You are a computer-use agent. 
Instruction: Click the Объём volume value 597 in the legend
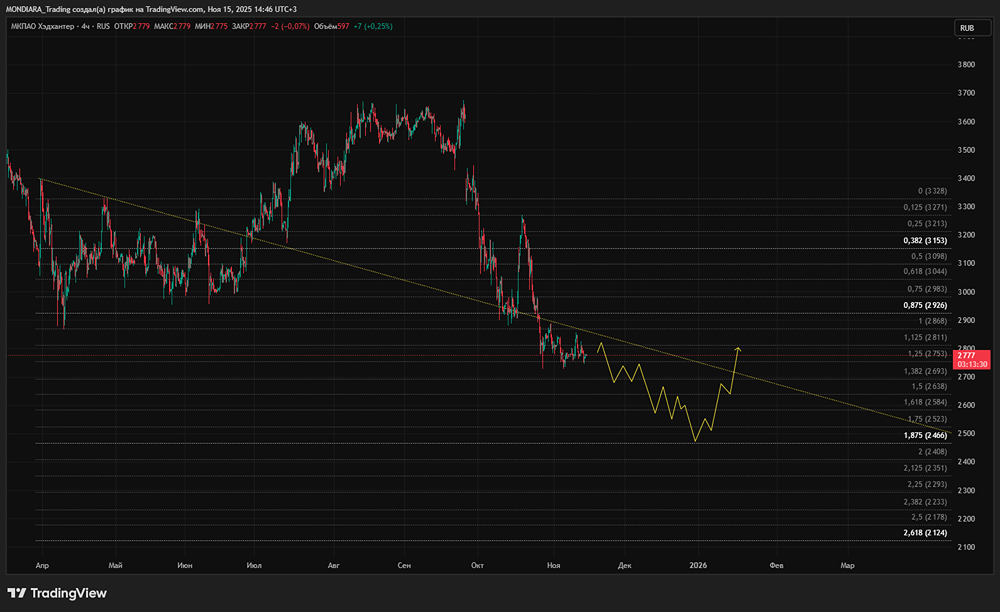tap(343, 28)
